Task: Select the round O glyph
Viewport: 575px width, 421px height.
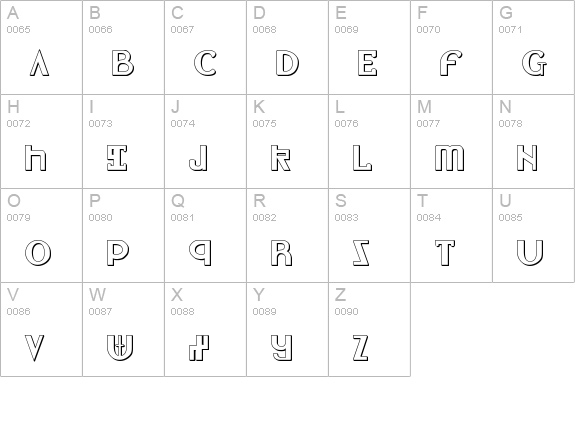Action: pos(38,253)
